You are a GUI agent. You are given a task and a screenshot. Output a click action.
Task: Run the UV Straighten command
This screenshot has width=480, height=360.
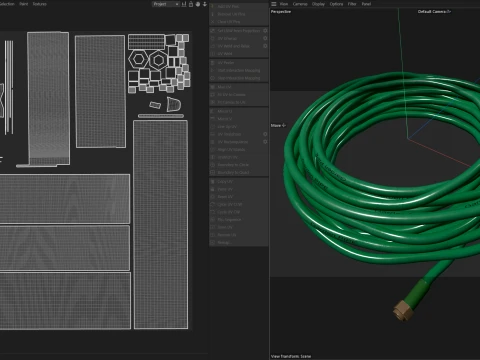(x=236, y=134)
